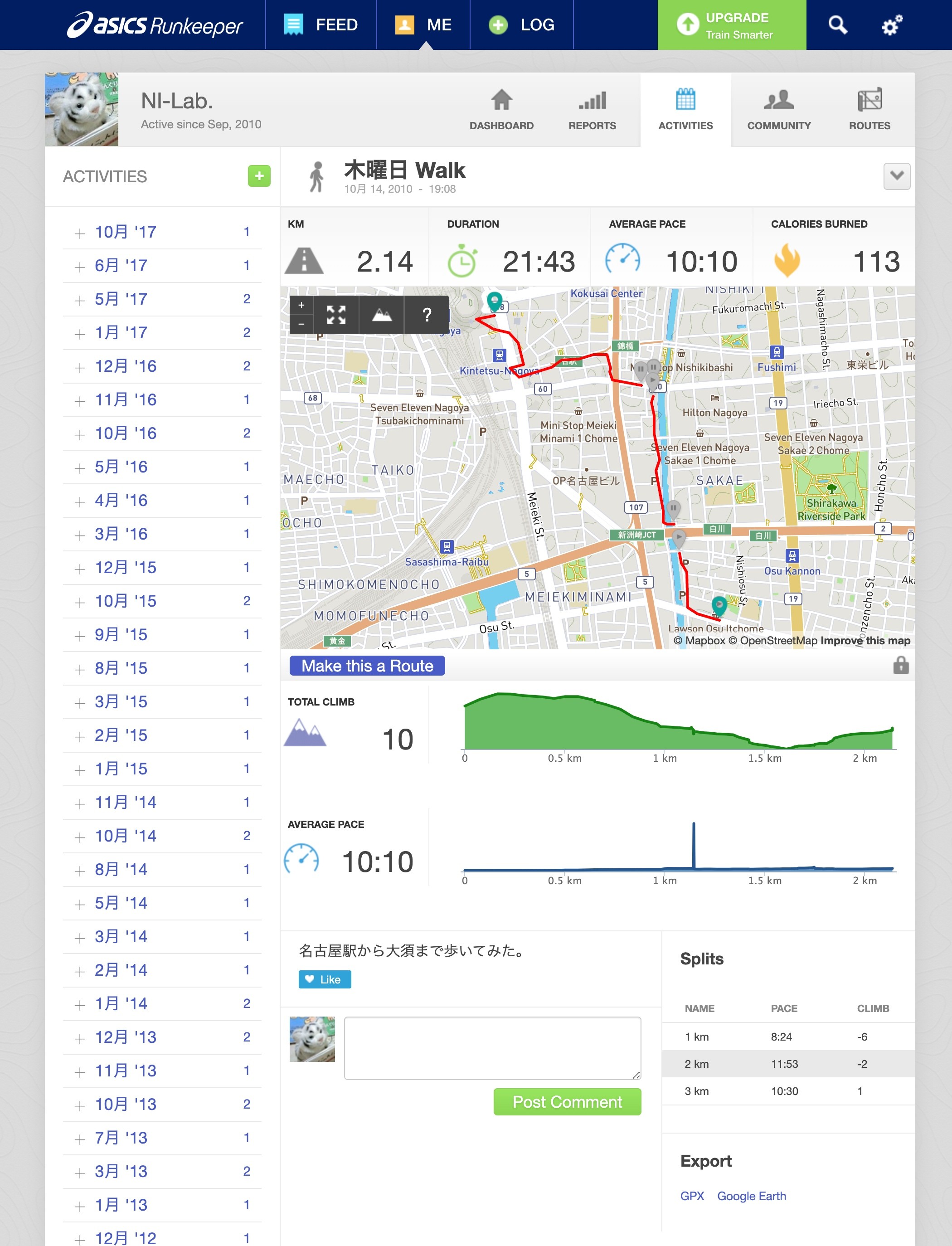Open the 11月 '16 month label
Viewport: 952px width, 1246px height.
tap(125, 399)
